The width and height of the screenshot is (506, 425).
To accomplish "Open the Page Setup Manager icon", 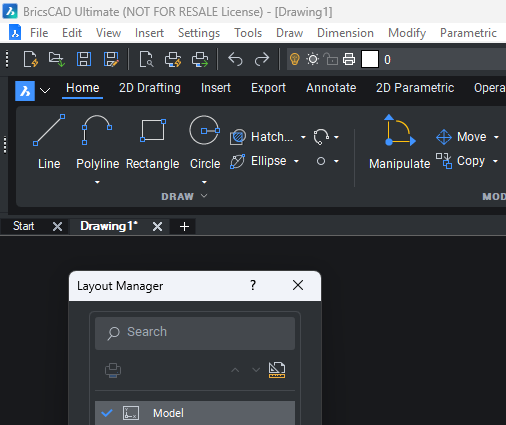I will pos(277,370).
